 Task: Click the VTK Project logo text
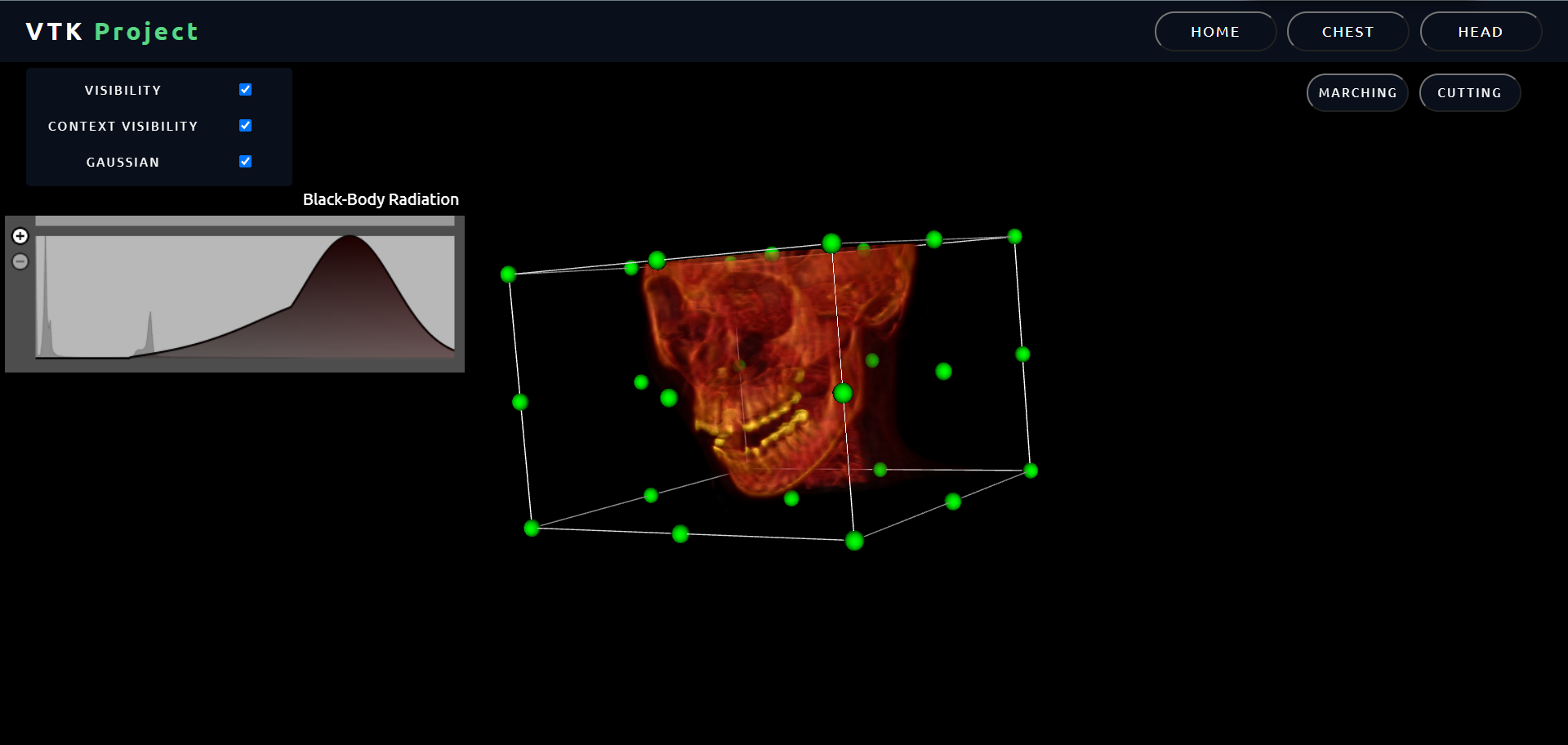click(x=112, y=31)
